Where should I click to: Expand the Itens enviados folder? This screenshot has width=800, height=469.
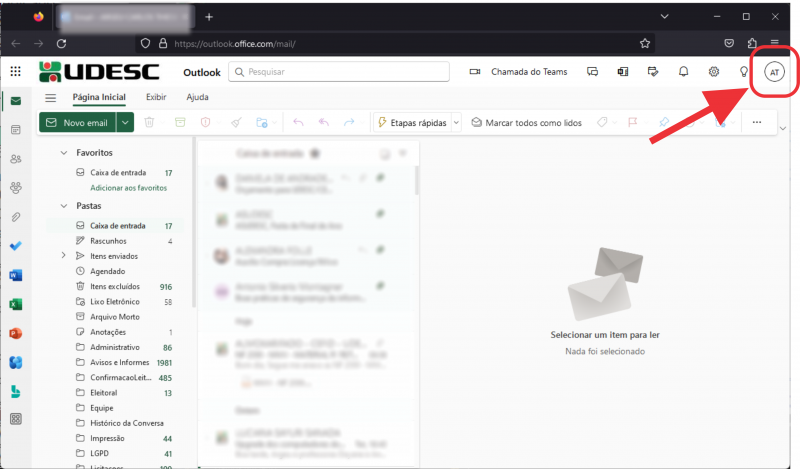pyautogui.click(x=64, y=256)
